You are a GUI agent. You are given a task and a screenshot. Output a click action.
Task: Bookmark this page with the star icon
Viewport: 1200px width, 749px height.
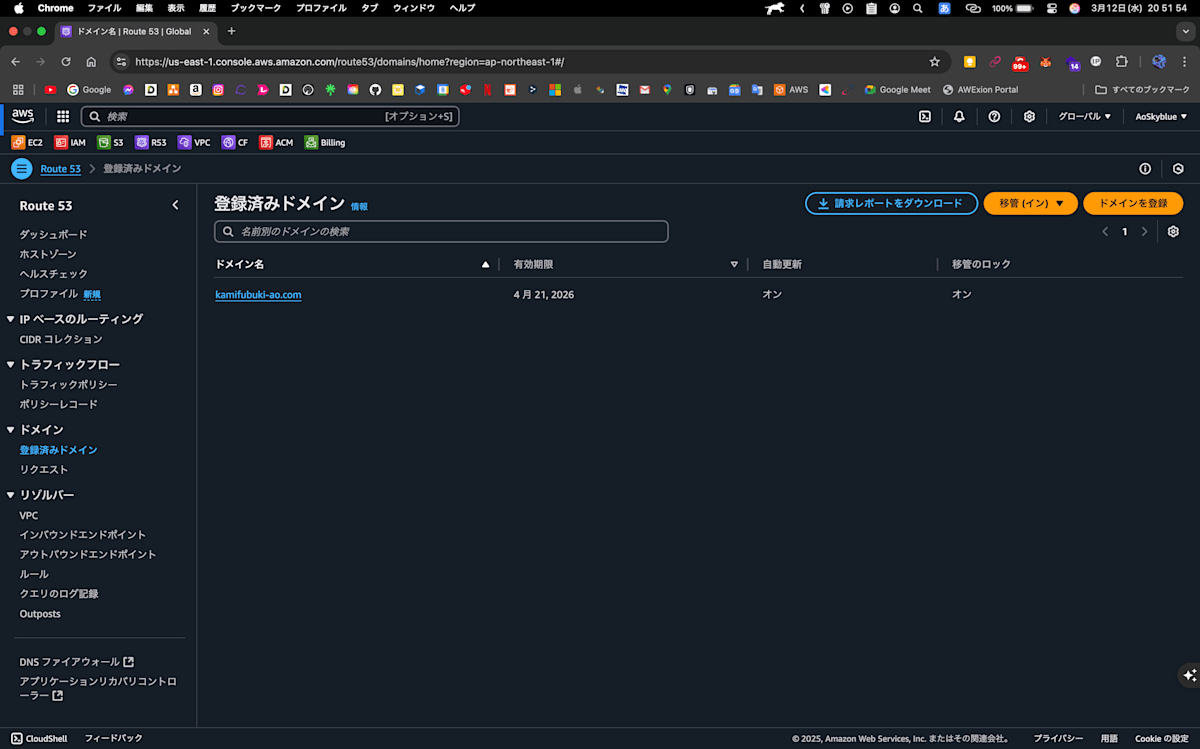click(x=934, y=61)
